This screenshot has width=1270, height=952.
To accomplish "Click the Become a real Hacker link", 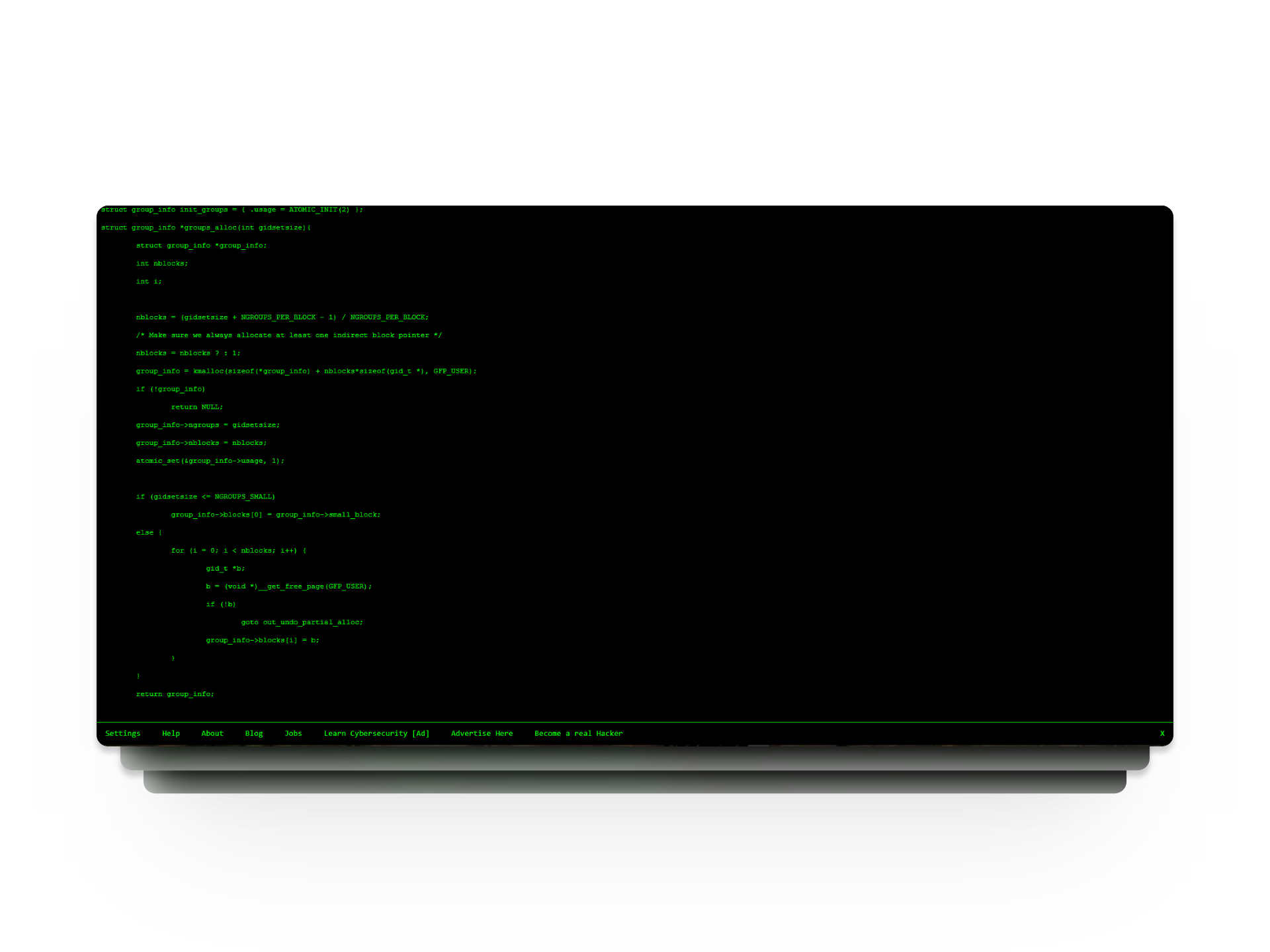I will [578, 733].
